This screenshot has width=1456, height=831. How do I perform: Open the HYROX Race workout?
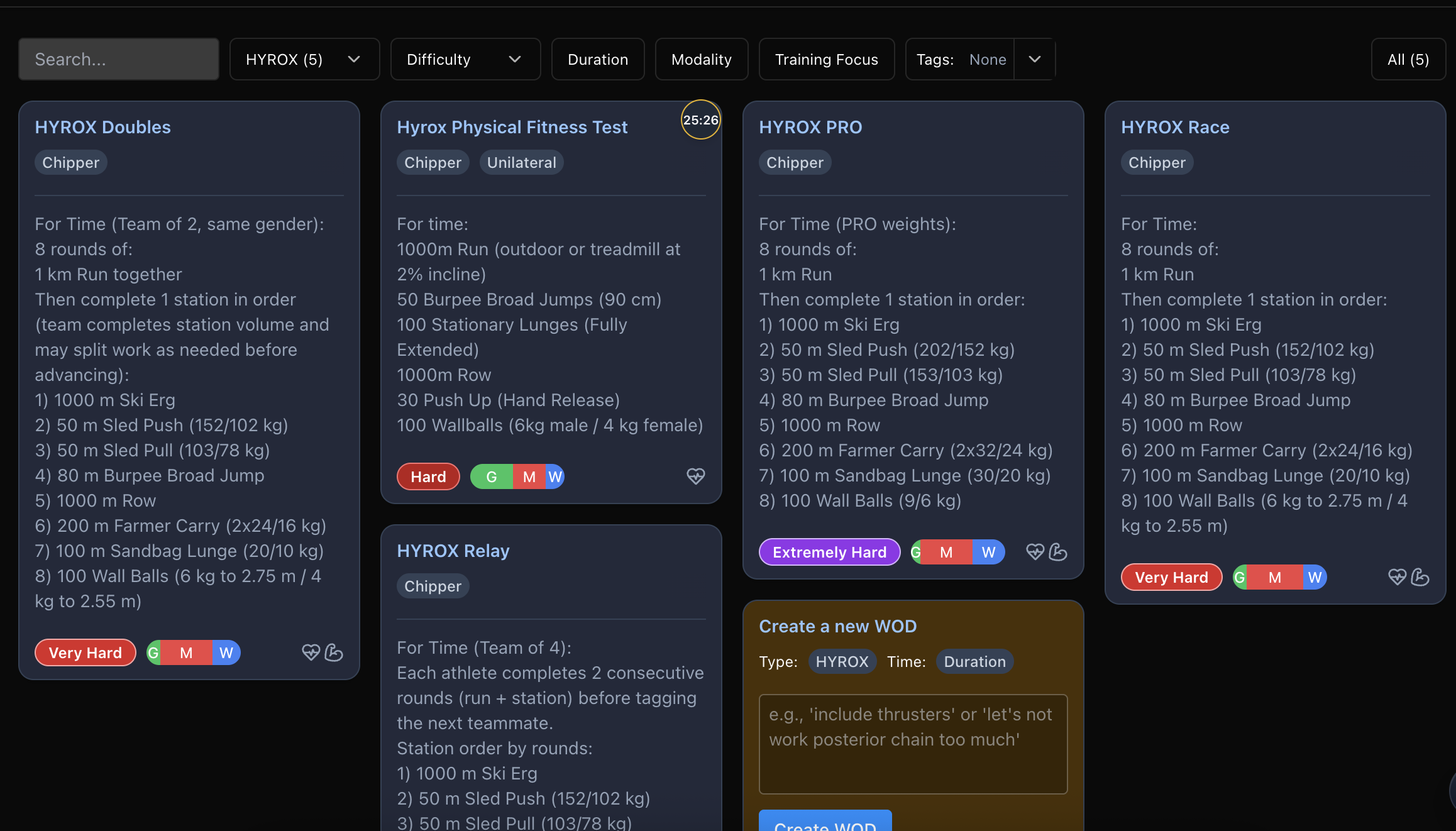(x=1175, y=127)
